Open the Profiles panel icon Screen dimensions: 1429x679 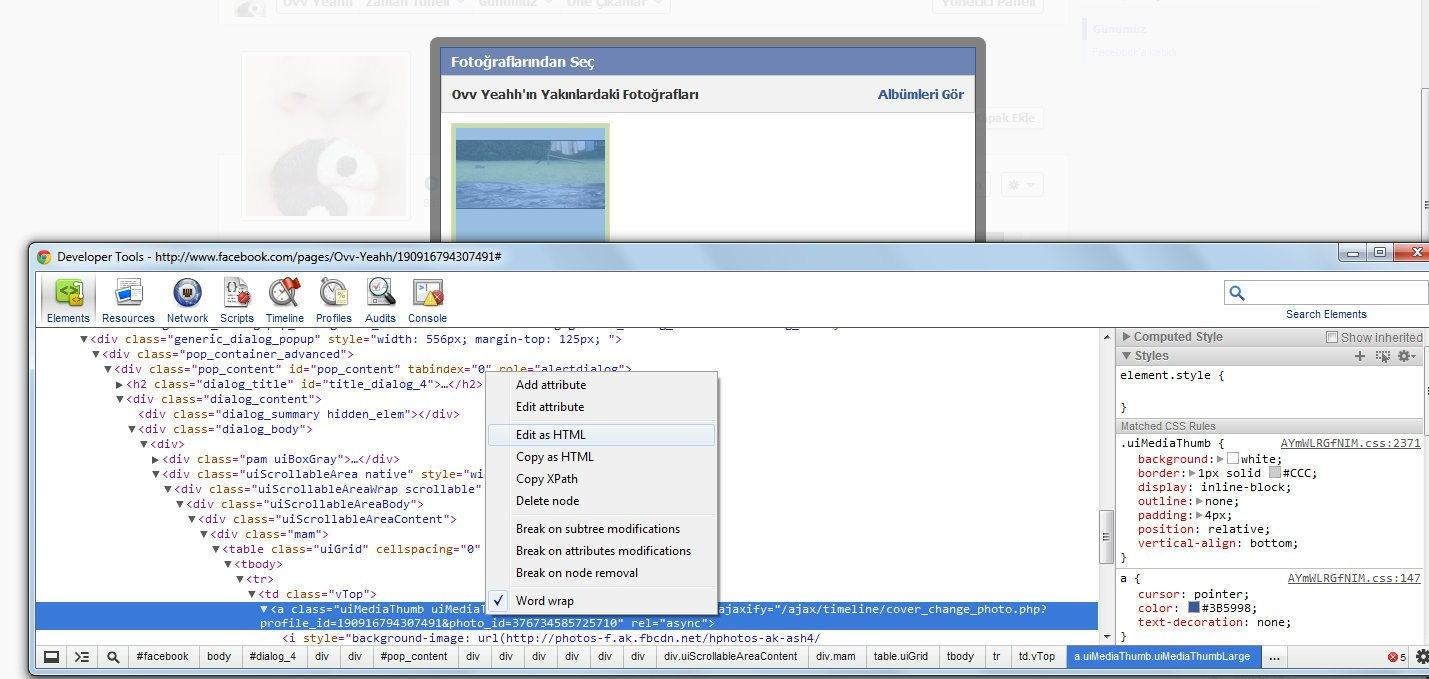coord(333,293)
